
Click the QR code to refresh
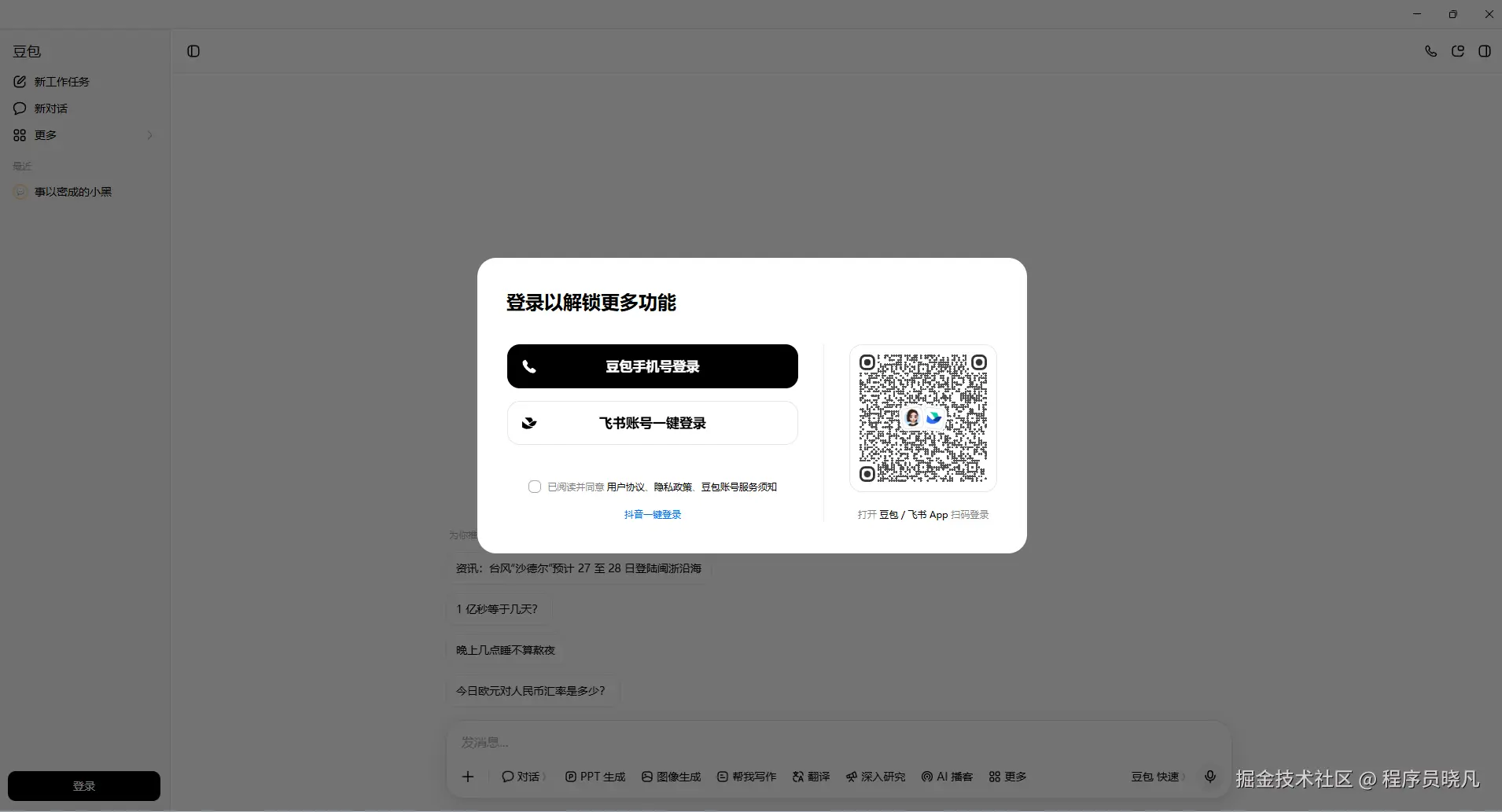[x=923, y=418]
